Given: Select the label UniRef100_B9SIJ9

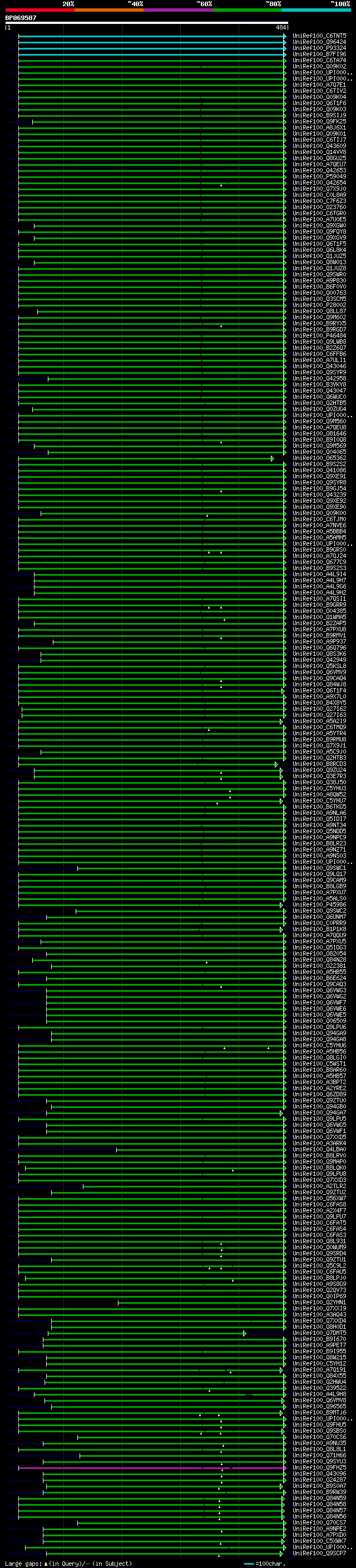Looking at the screenshot, I should (319, 115).
